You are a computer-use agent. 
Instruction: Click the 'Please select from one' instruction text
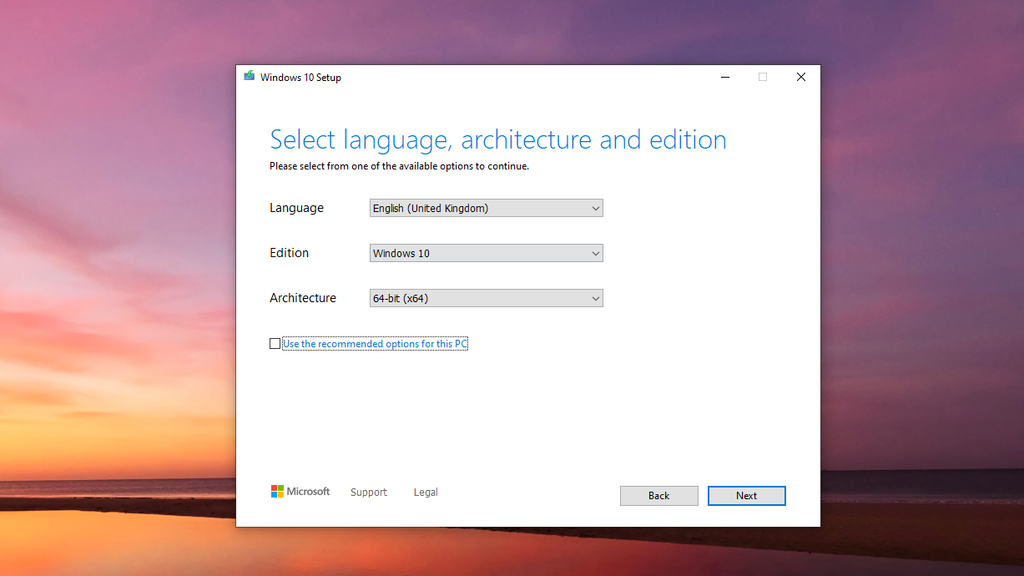pyautogui.click(x=399, y=166)
